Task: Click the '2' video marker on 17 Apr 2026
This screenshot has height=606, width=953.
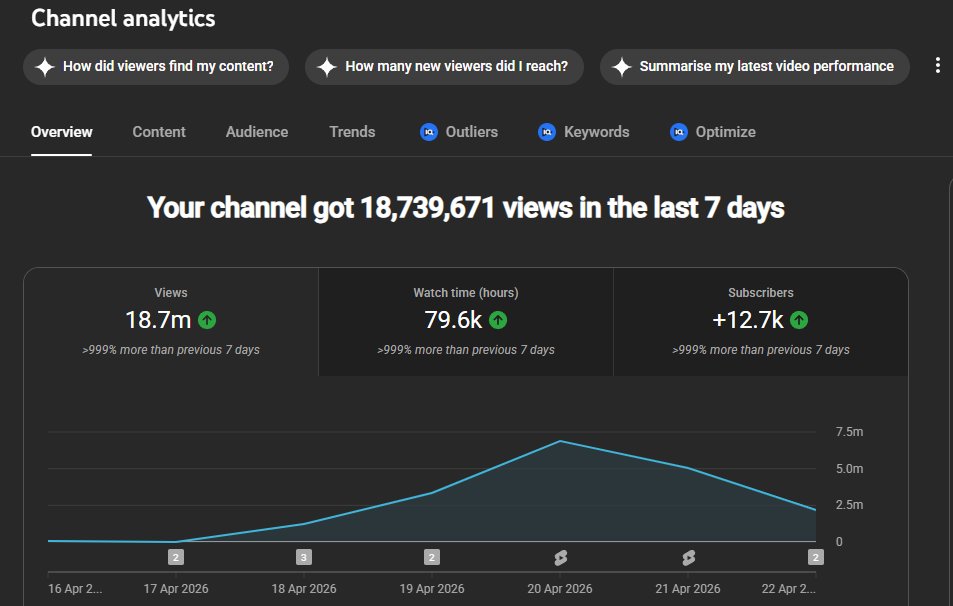Action: click(x=176, y=557)
